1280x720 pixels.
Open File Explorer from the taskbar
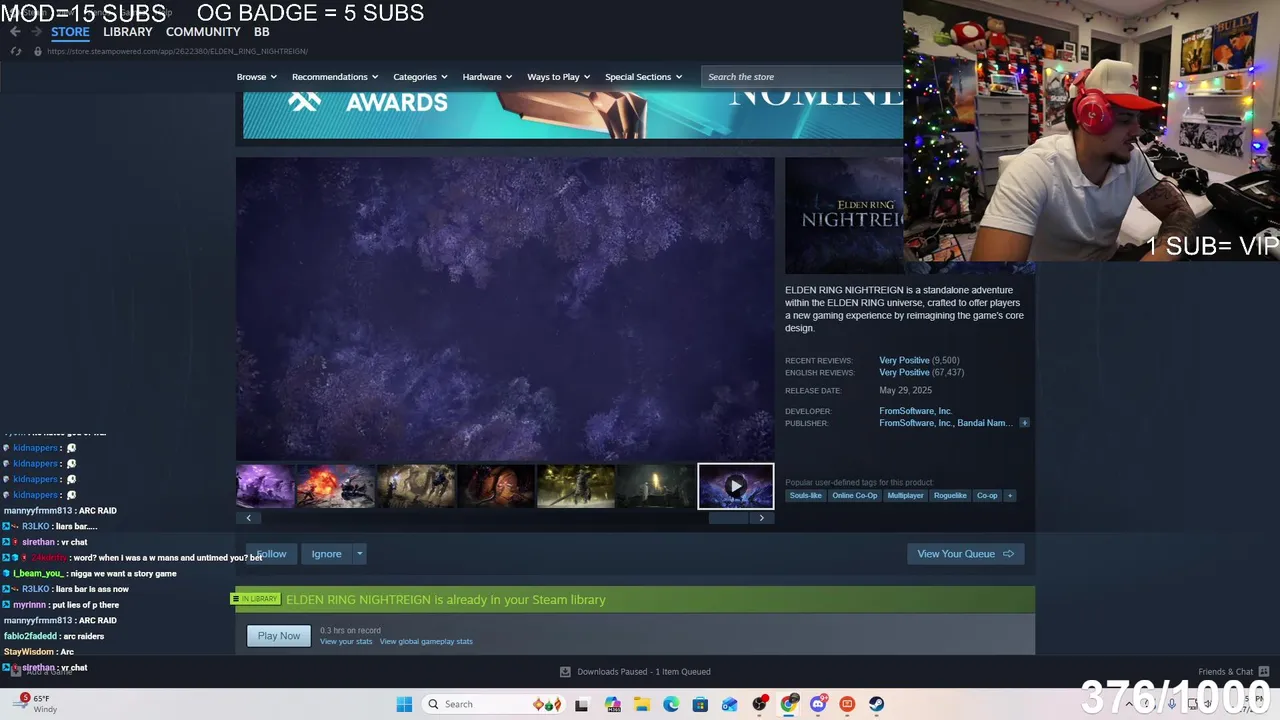point(642,704)
